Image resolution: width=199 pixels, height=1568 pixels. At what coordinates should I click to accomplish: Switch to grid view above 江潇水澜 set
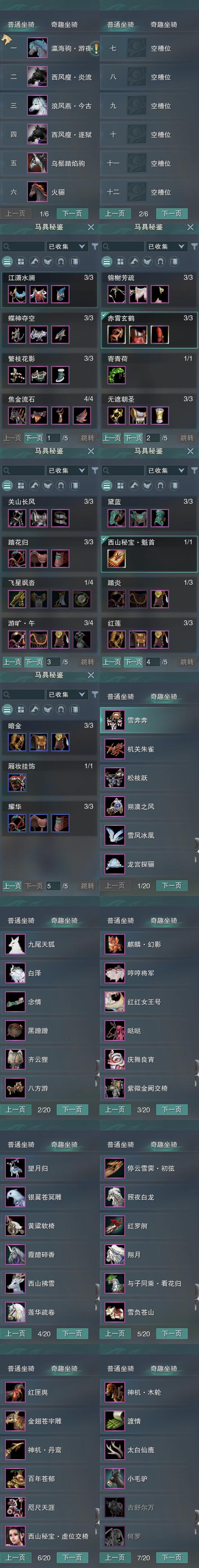[x=21, y=262]
